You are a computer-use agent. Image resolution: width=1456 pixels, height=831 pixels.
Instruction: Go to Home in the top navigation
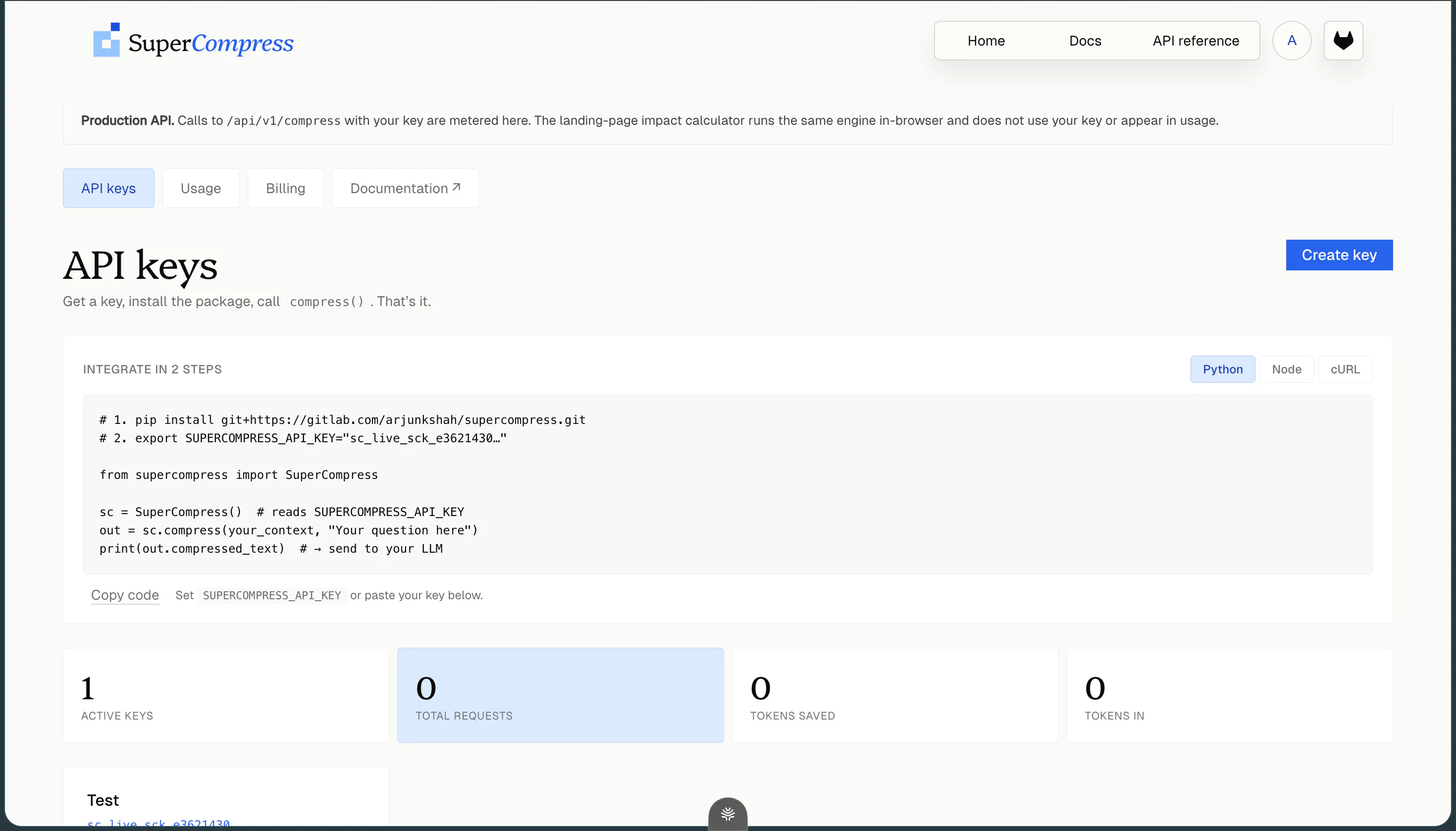(x=986, y=41)
